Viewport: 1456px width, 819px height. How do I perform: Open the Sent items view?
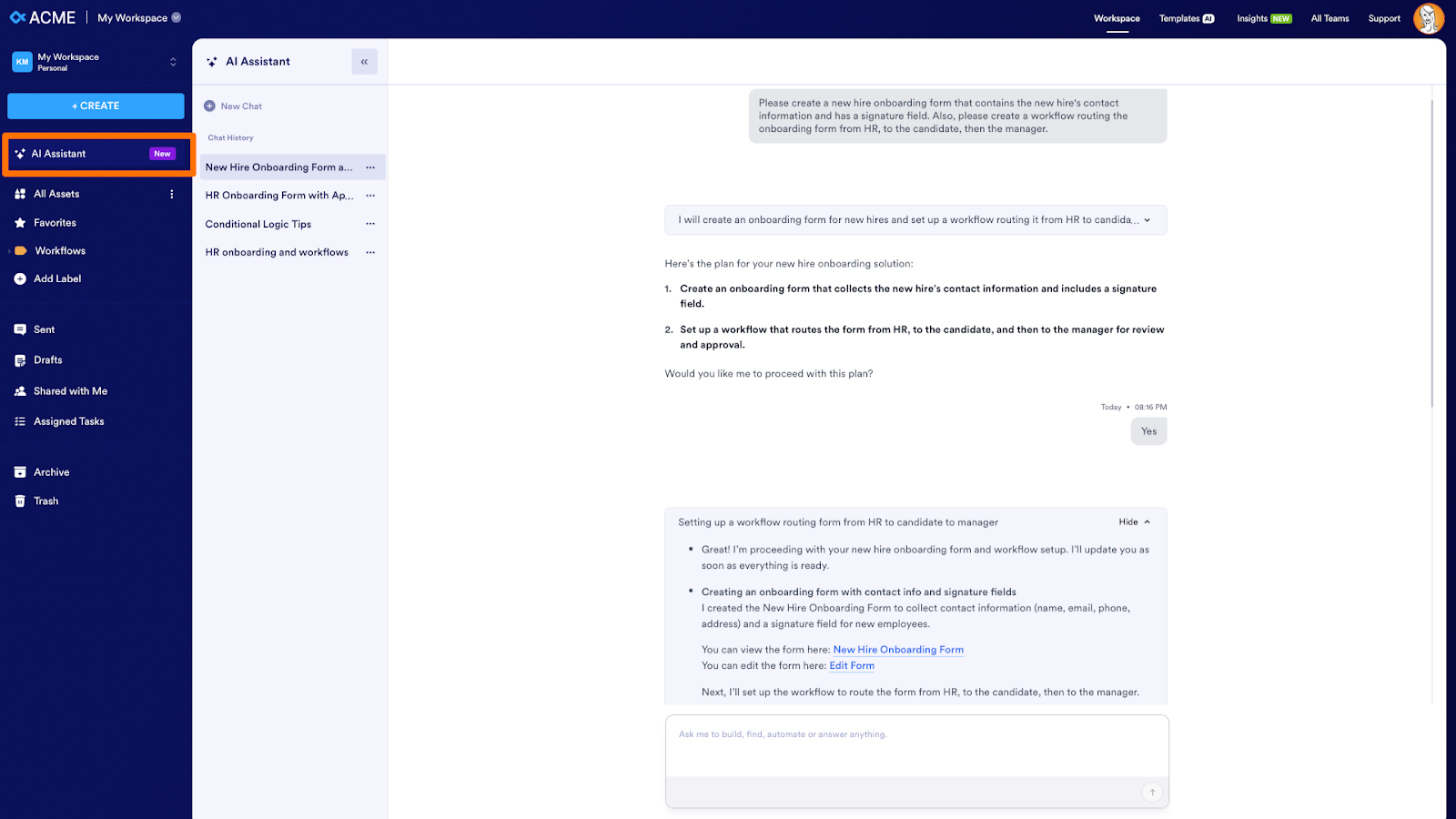point(44,329)
